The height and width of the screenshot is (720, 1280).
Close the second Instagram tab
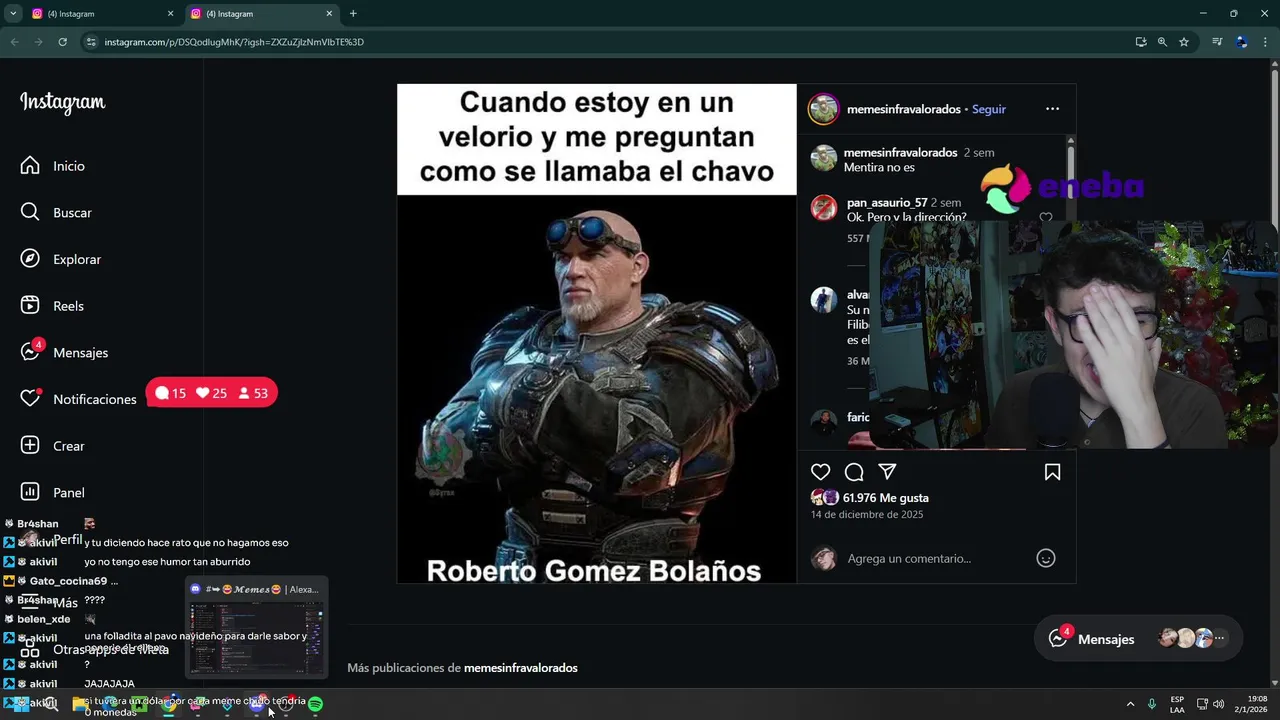point(329,14)
